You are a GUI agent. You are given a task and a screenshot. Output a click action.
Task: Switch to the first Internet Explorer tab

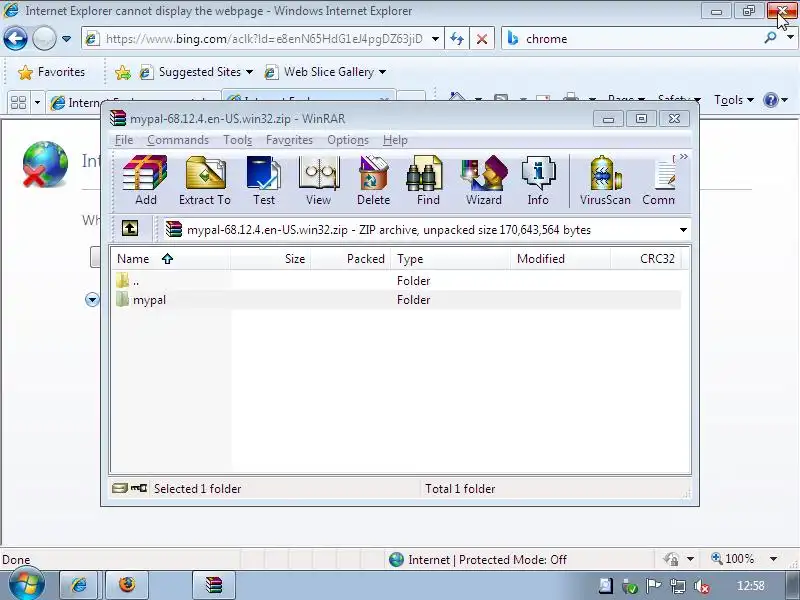coord(133,102)
